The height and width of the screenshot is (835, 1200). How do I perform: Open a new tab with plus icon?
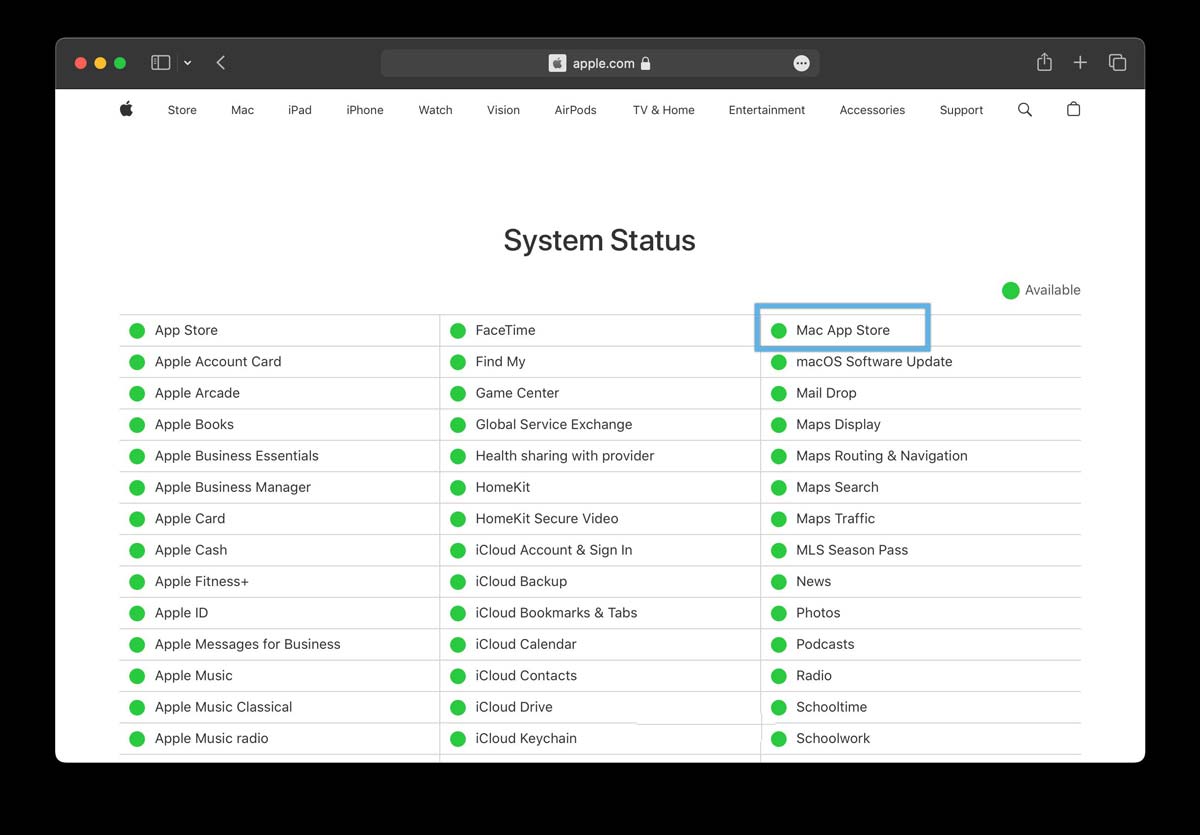(1080, 62)
